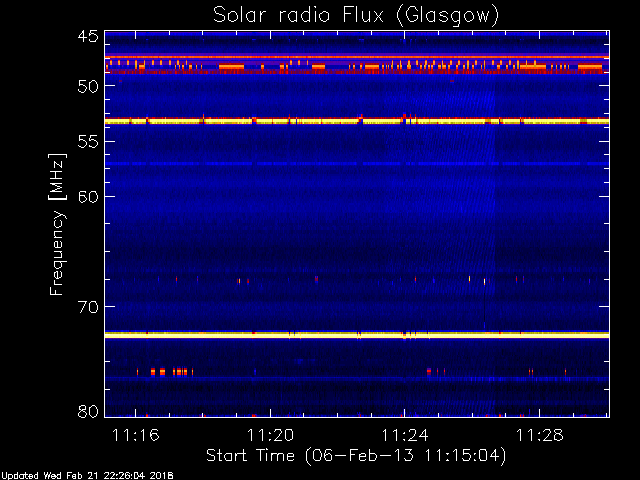640x480 pixels.
Task: Click the 'Frequency [MHz]' axis label
Action: point(57,224)
